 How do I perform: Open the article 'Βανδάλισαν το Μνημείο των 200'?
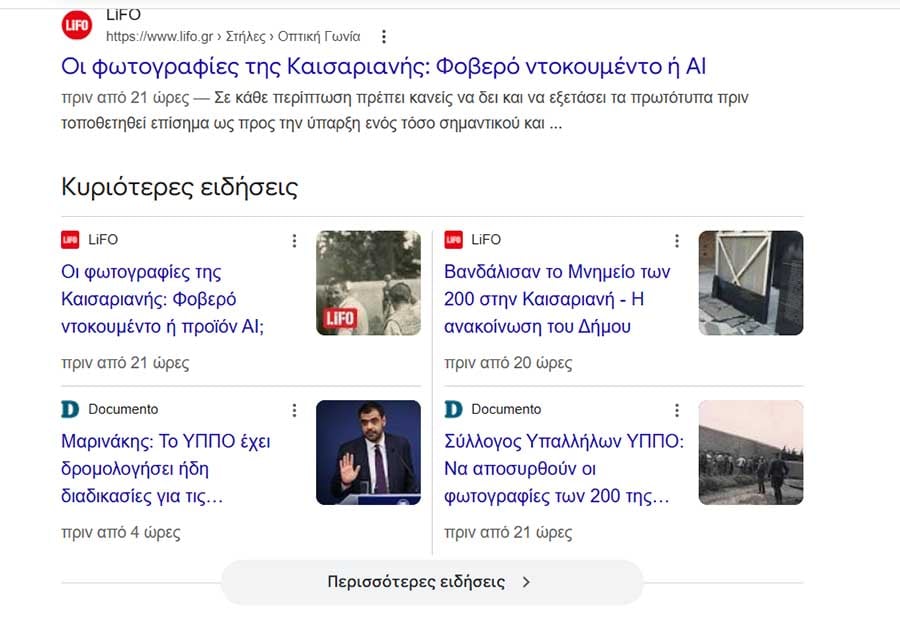pyautogui.click(x=557, y=299)
